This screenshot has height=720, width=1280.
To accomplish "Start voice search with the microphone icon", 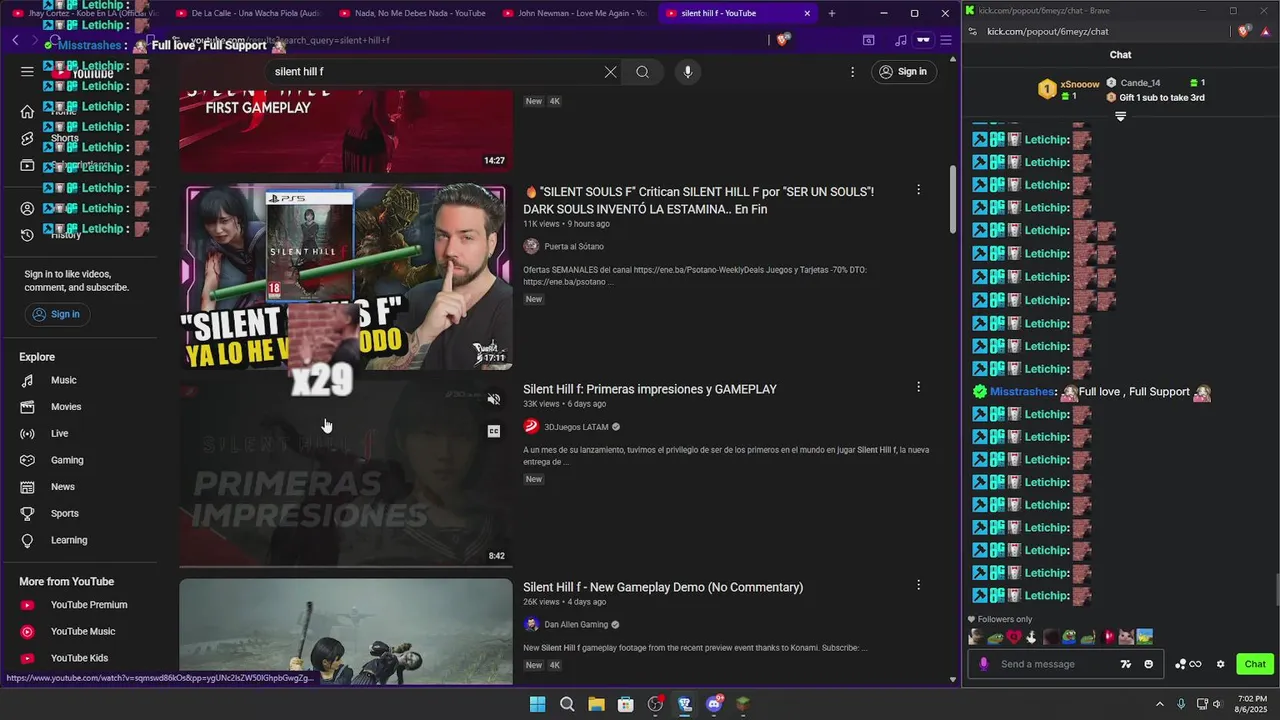I will click(687, 72).
